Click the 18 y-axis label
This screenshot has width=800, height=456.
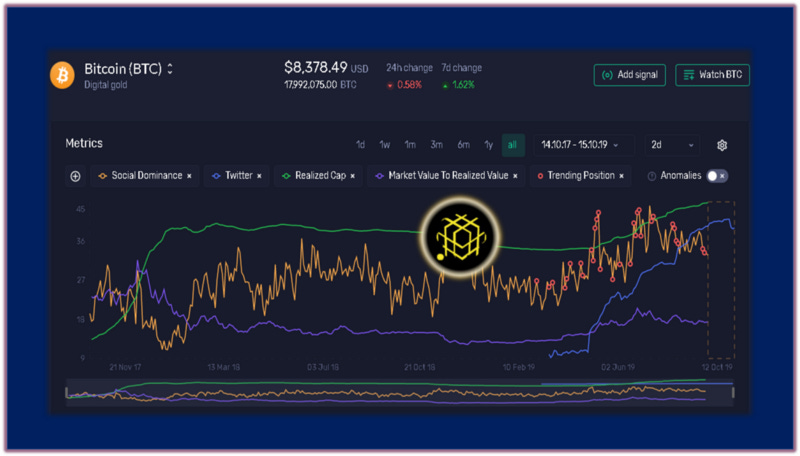coord(81,320)
